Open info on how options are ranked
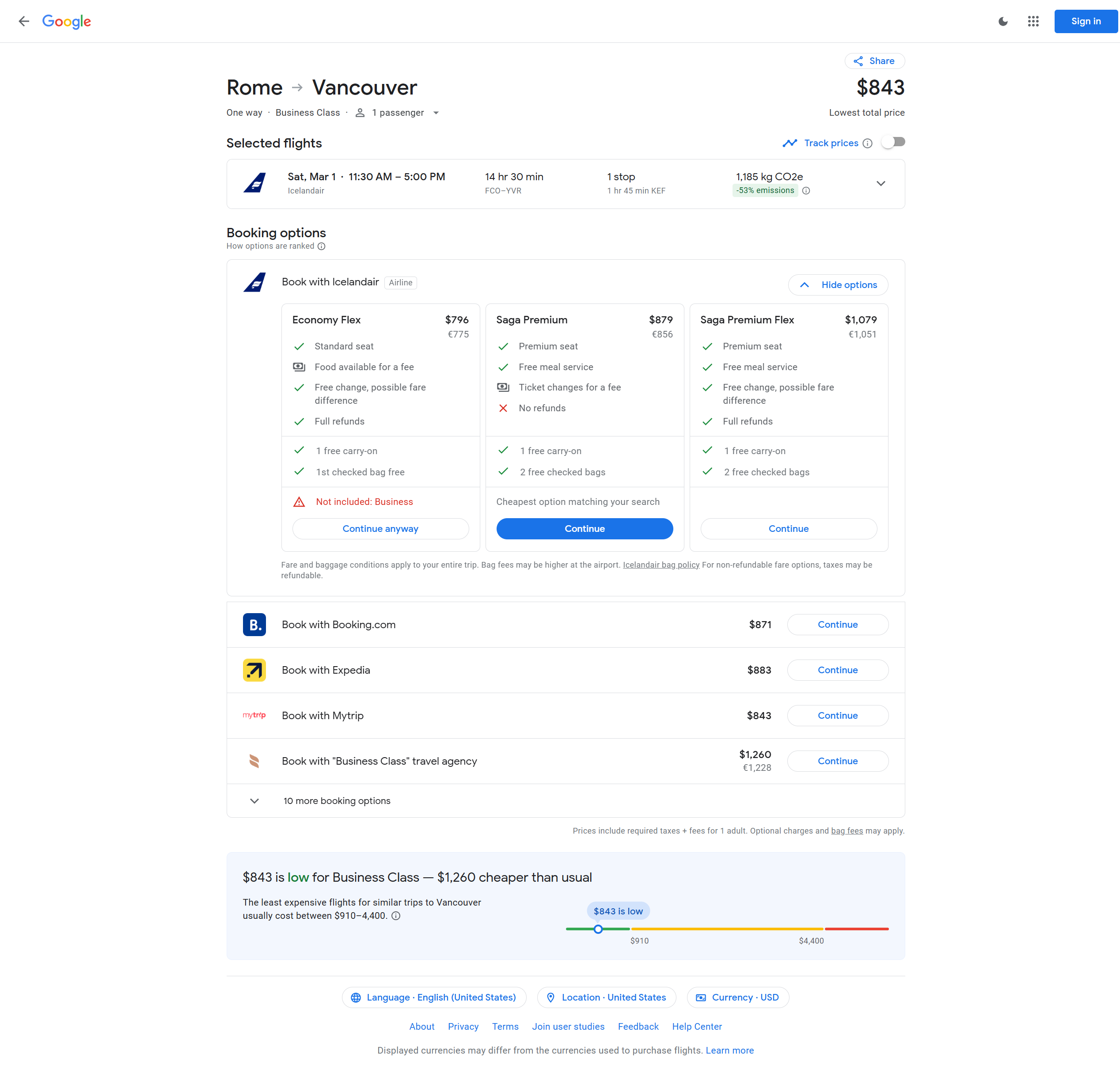The width and height of the screenshot is (1120, 1073). pos(322,246)
